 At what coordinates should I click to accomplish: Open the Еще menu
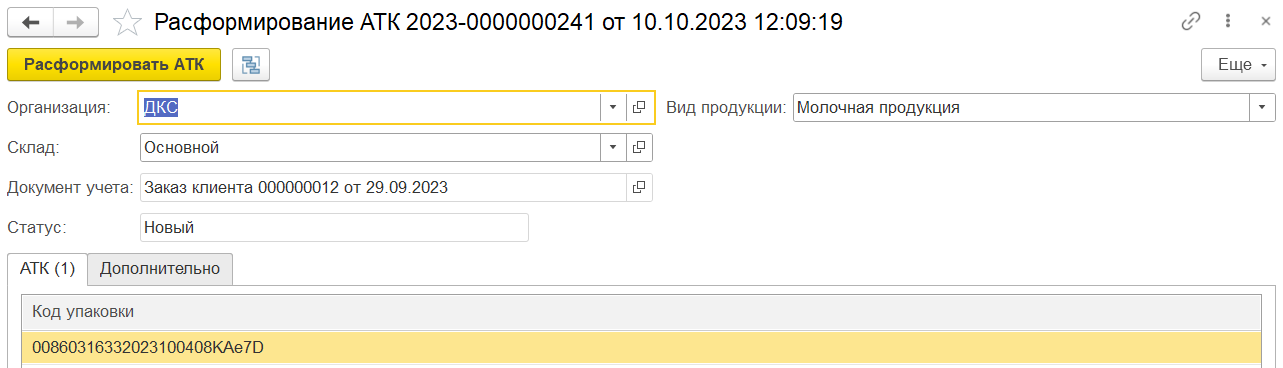[1238, 65]
